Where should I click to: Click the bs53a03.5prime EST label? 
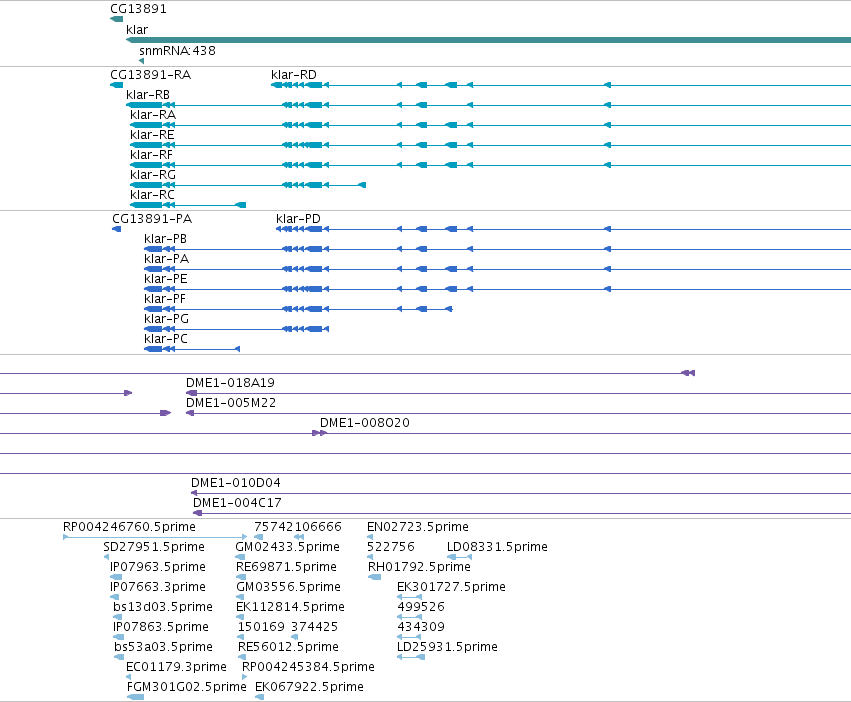click(163, 647)
